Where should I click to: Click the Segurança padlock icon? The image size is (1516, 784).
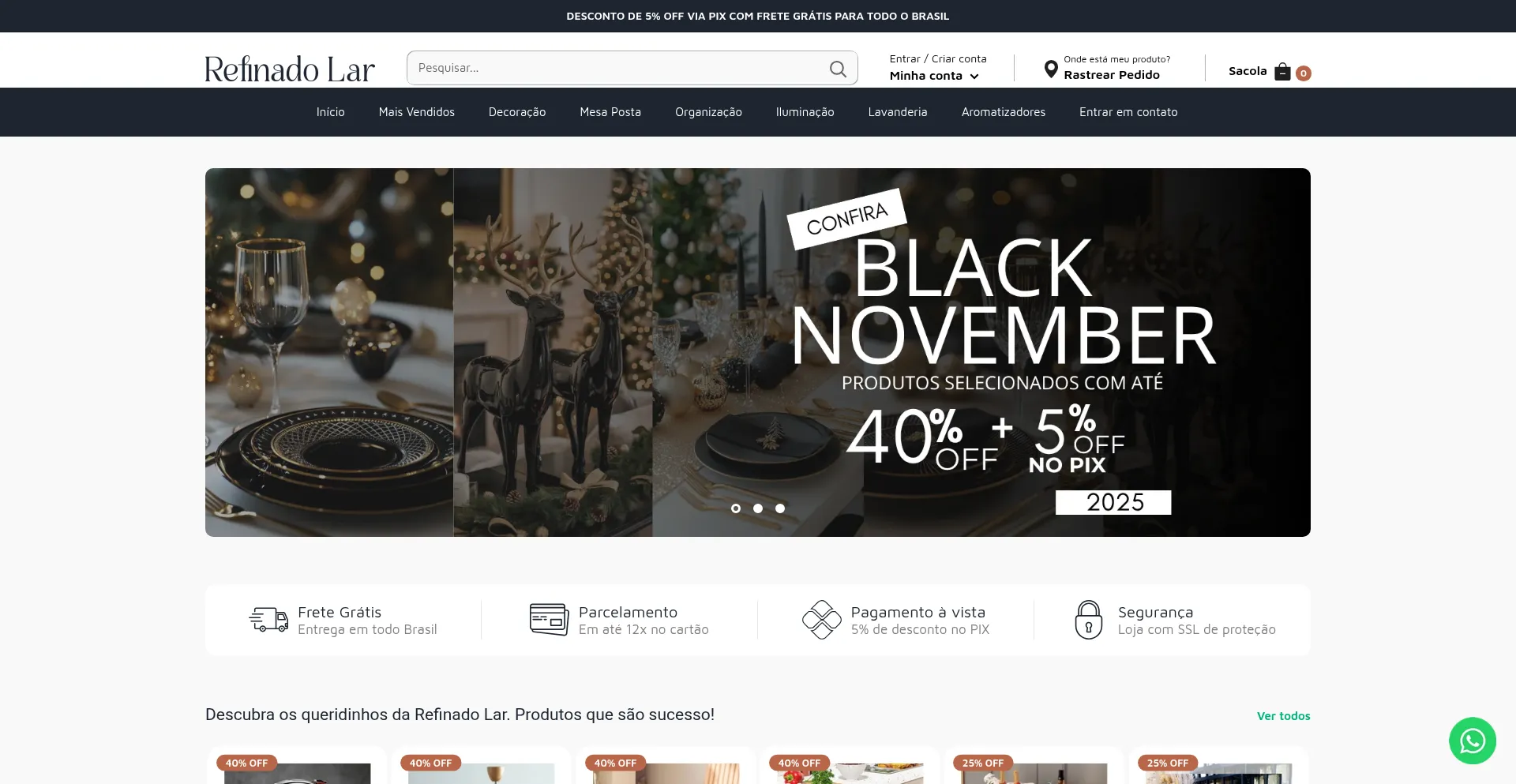click(x=1089, y=620)
